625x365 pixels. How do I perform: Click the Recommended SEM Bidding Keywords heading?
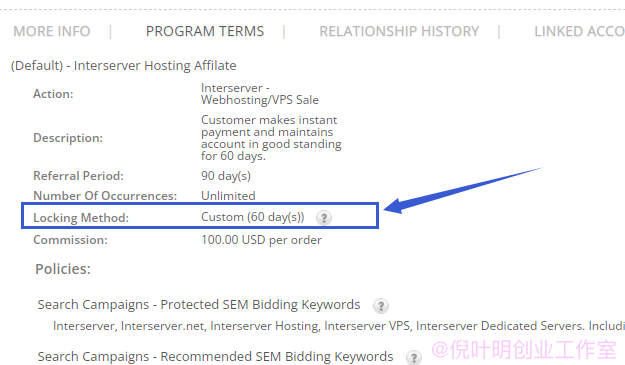click(215, 356)
